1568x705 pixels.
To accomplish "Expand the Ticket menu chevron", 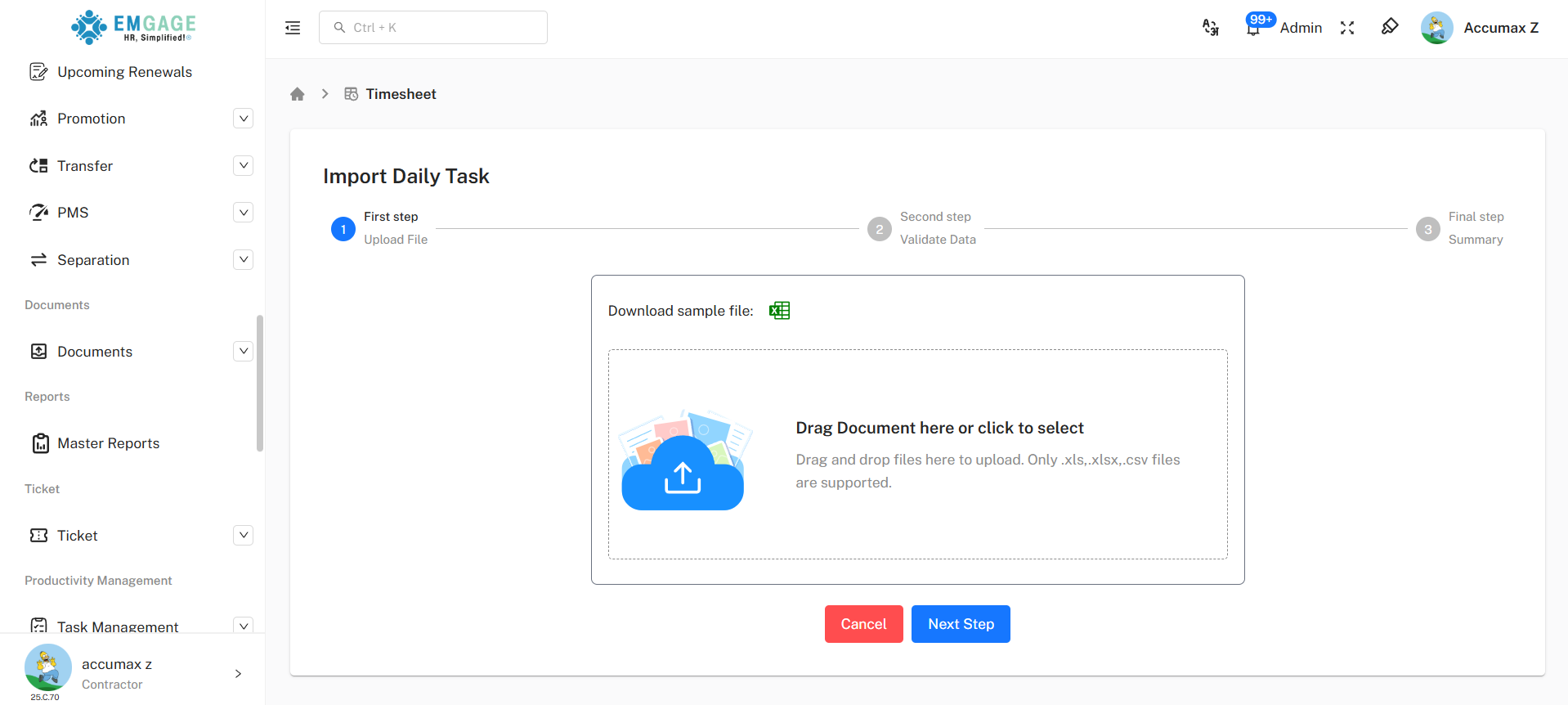I will [243, 536].
